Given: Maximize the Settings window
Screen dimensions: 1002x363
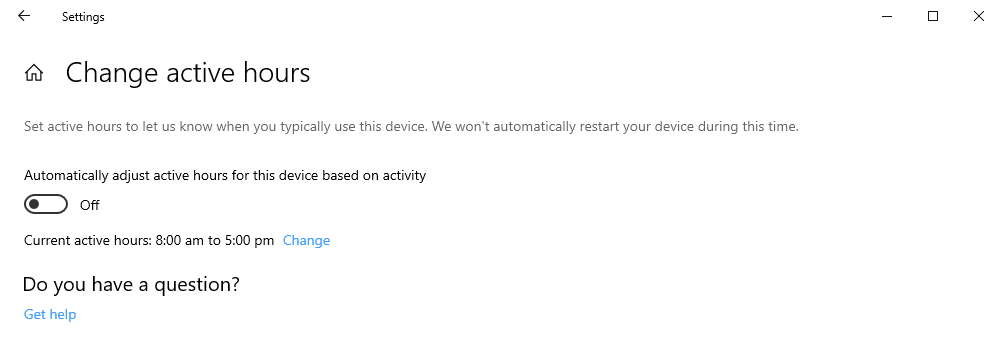Looking at the screenshot, I should click(x=933, y=17).
